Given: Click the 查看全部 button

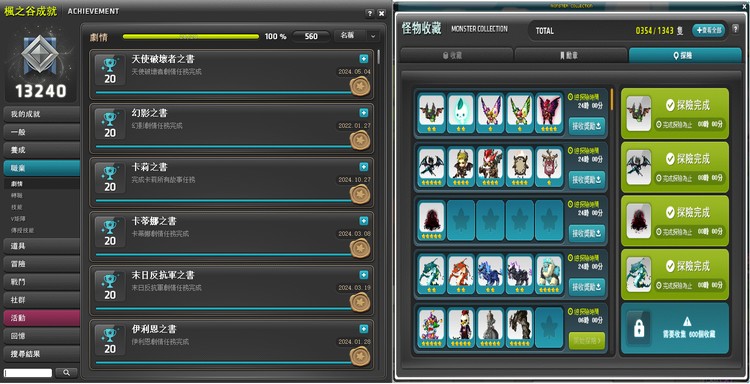Looking at the screenshot, I should [x=708, y=30].
